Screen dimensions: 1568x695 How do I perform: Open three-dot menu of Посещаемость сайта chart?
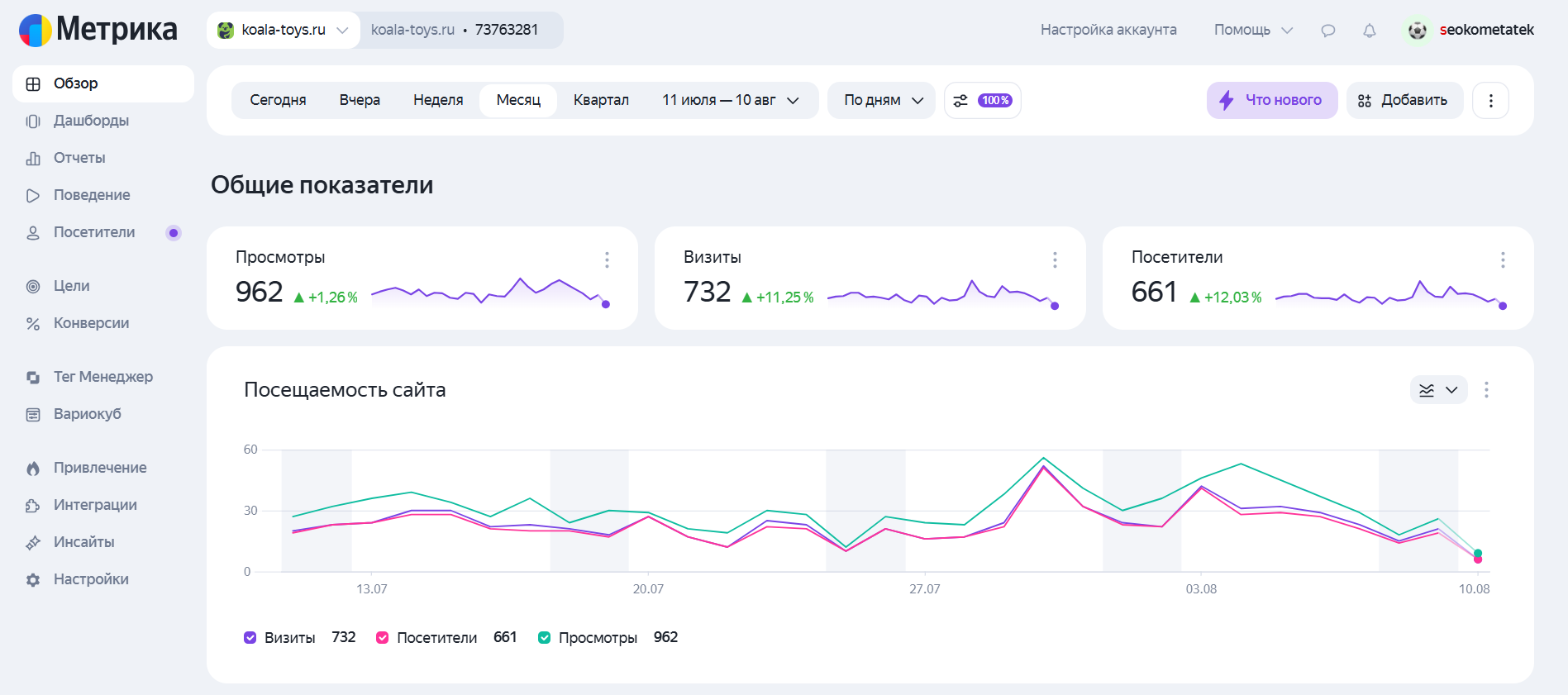click(1486, 389)
